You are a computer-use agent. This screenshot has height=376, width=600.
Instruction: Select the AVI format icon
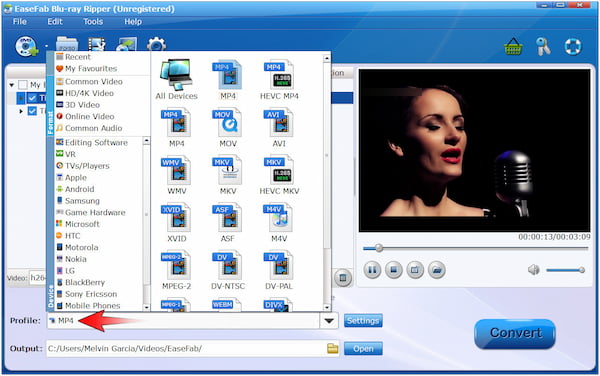point(279,127)
